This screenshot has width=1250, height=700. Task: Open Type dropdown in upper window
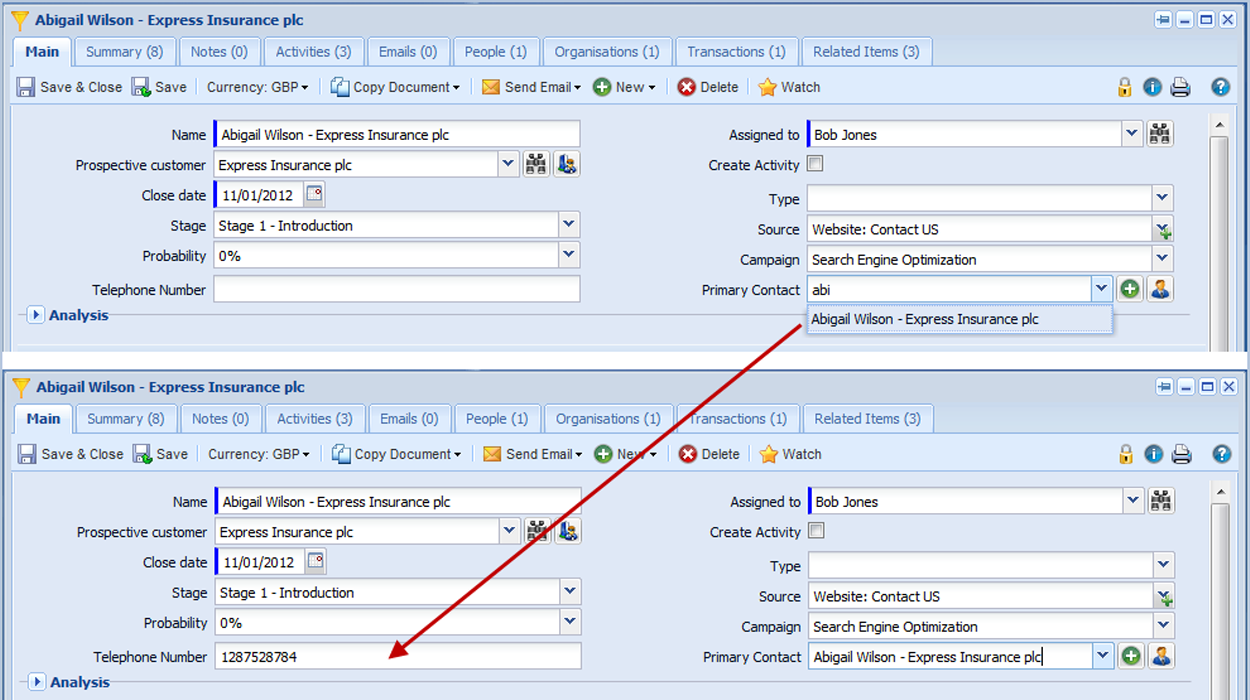click(x=1162, y=198)
